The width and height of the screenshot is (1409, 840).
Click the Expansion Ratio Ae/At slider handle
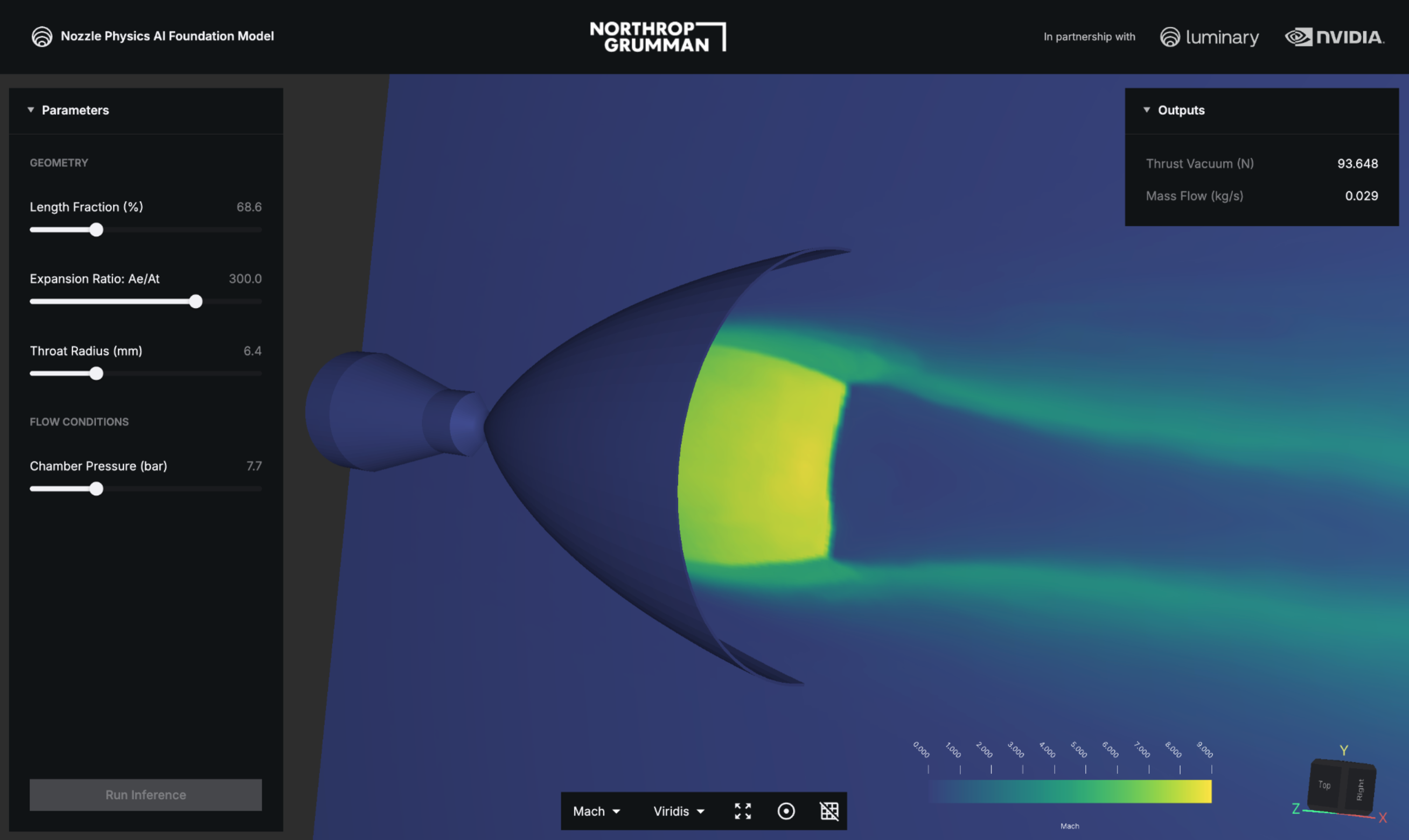coord(196,302)
